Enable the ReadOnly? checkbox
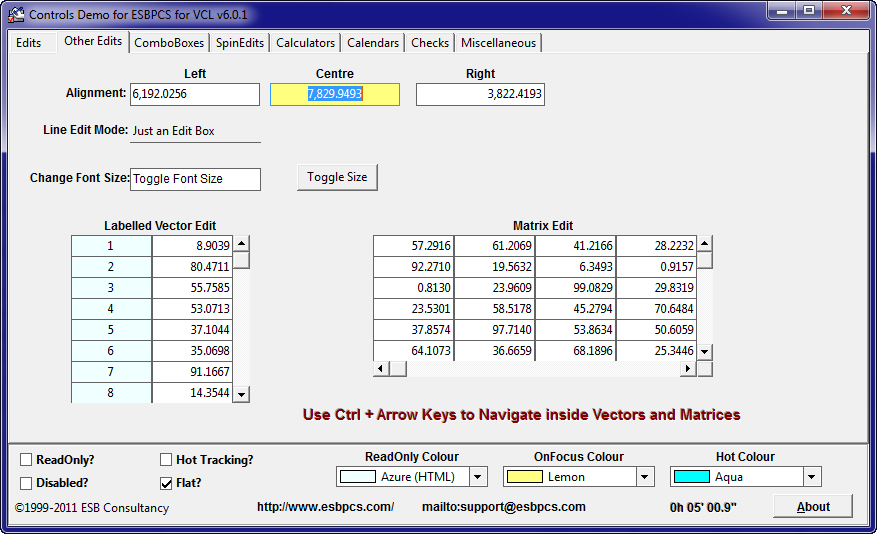The height and width of the screenshot is (534, 877). [x=26, y=460]
